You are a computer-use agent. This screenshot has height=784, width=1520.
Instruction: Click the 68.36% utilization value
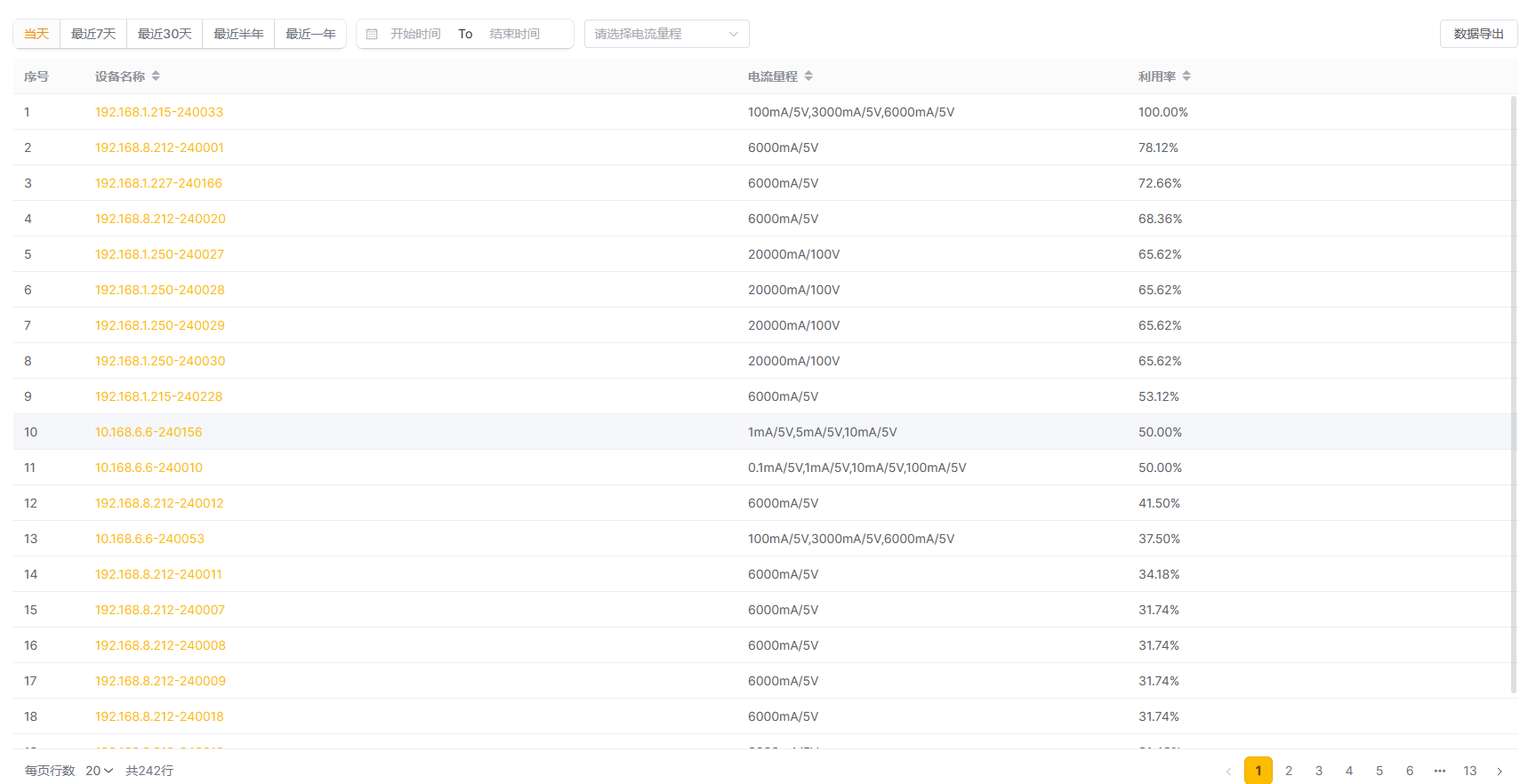pyautogui.click(x=1160, y=219)
